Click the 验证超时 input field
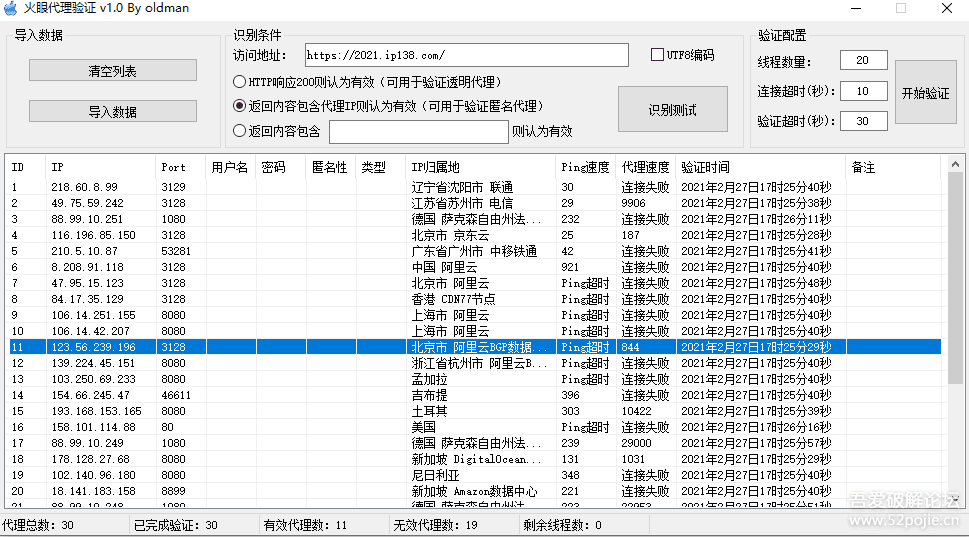The image size is (969, 537). coord(863,122)
